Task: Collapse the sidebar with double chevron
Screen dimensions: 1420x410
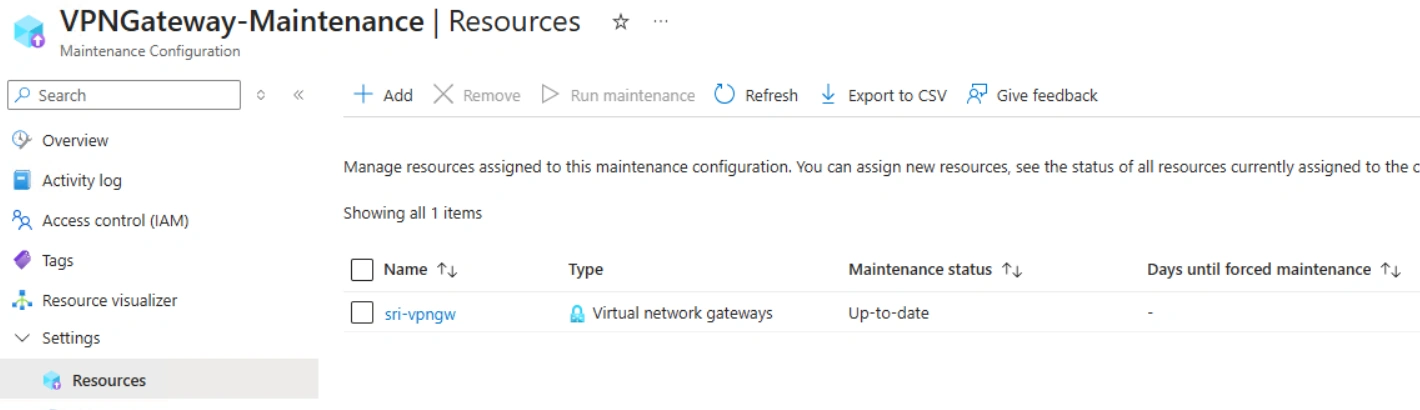Action: [x=298, y=95]
